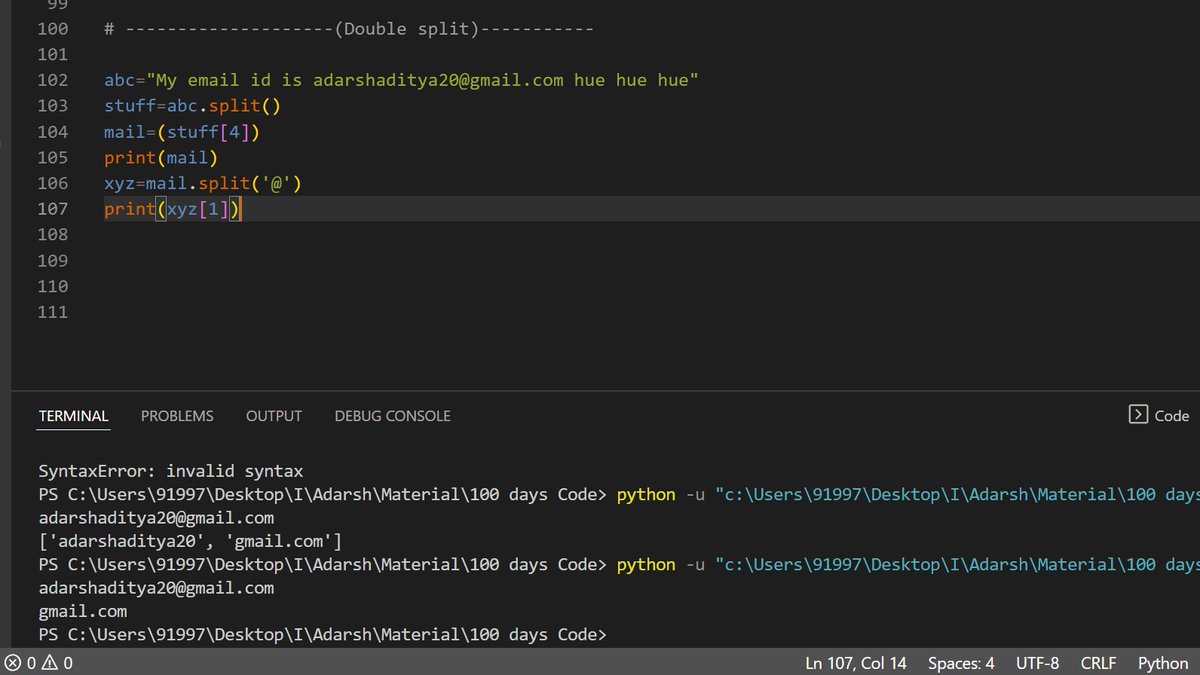Change end of line sequence CRLF
Screen dimensions: 1200x675
pyautogui.click(x=1099, y=663)
